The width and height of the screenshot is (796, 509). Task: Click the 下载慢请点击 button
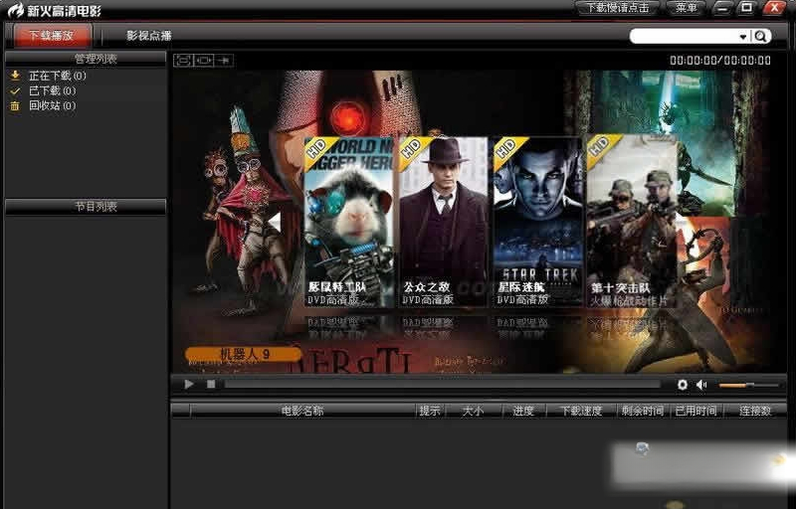coord(617,8)
